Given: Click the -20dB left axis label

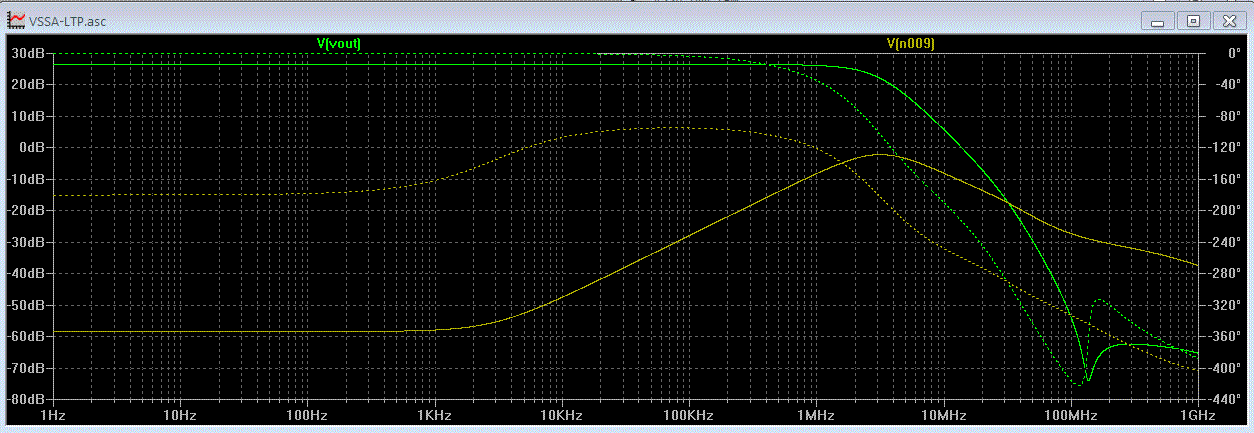Looking at the screenshot, I should (24, 211).
